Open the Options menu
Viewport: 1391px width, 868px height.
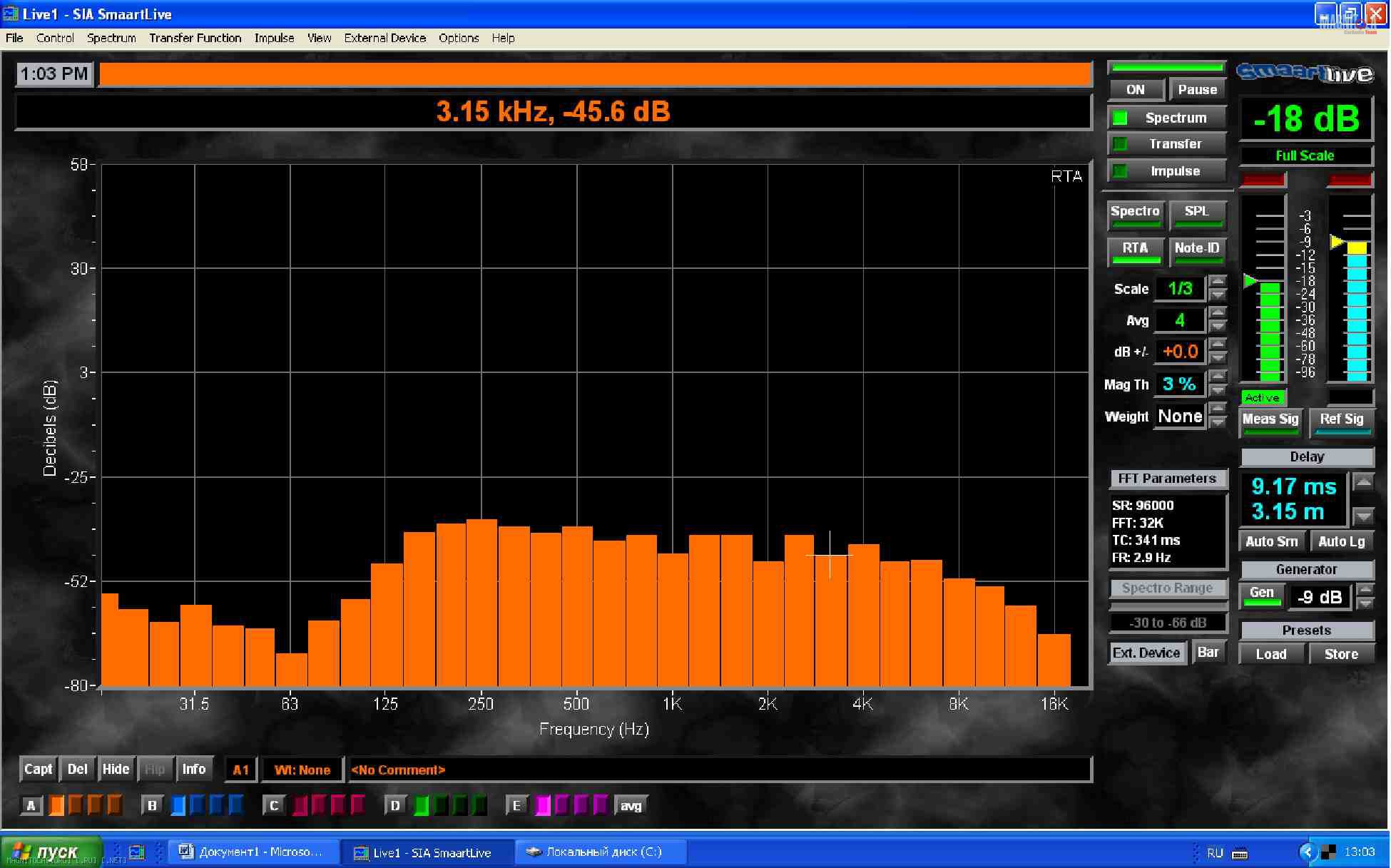[459, 38]
